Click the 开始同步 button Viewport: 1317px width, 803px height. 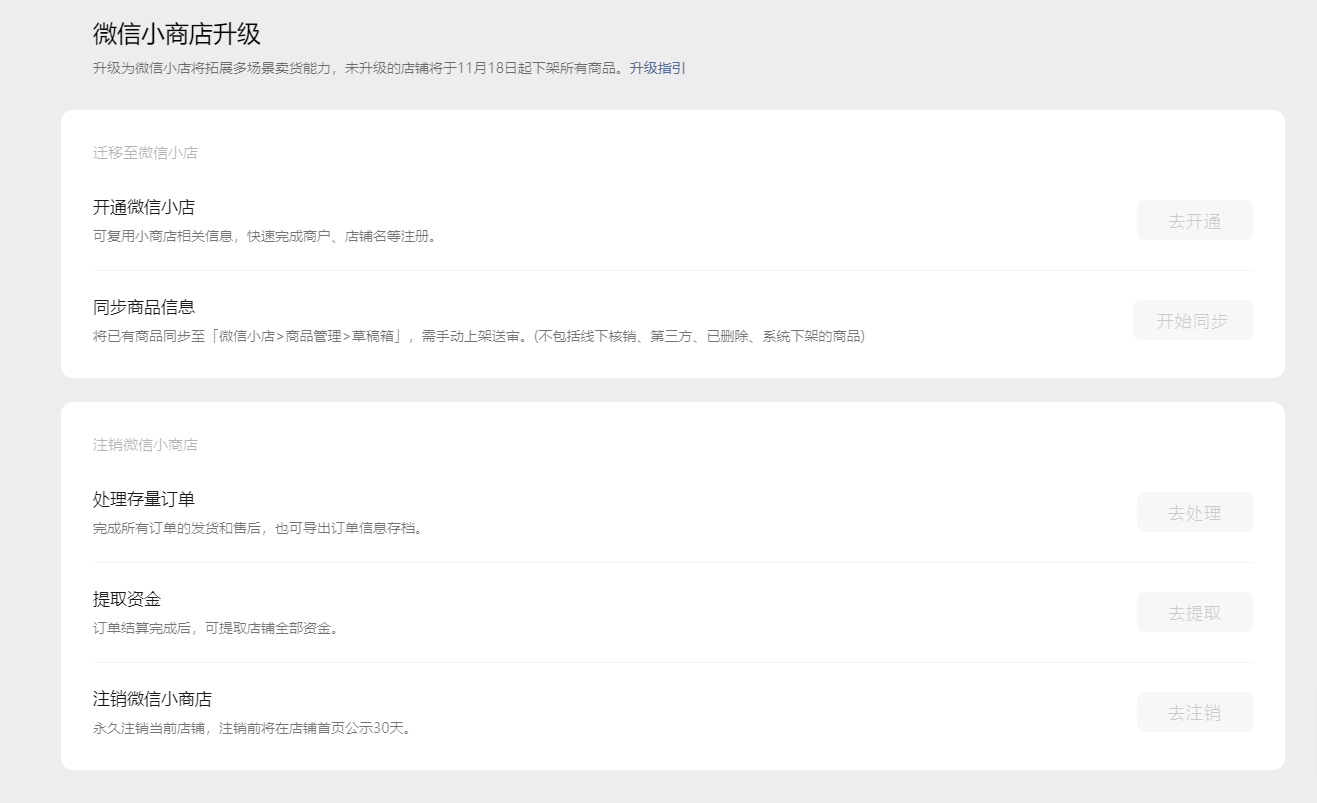pos(1192,320)
